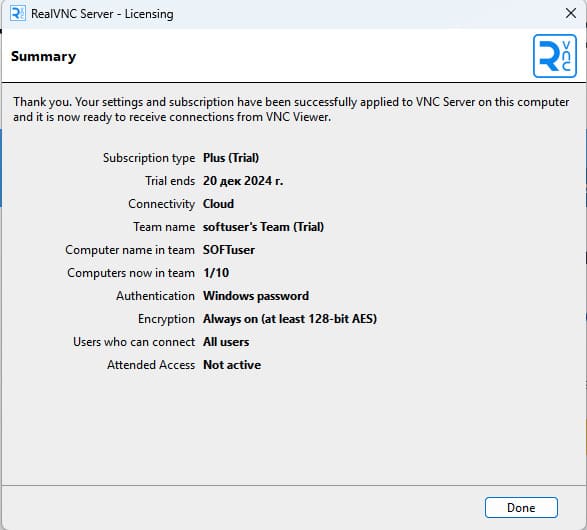Click the RealVNC title bar icon
Viewport: 587px width, 530px height.
(x=18, y=13)
